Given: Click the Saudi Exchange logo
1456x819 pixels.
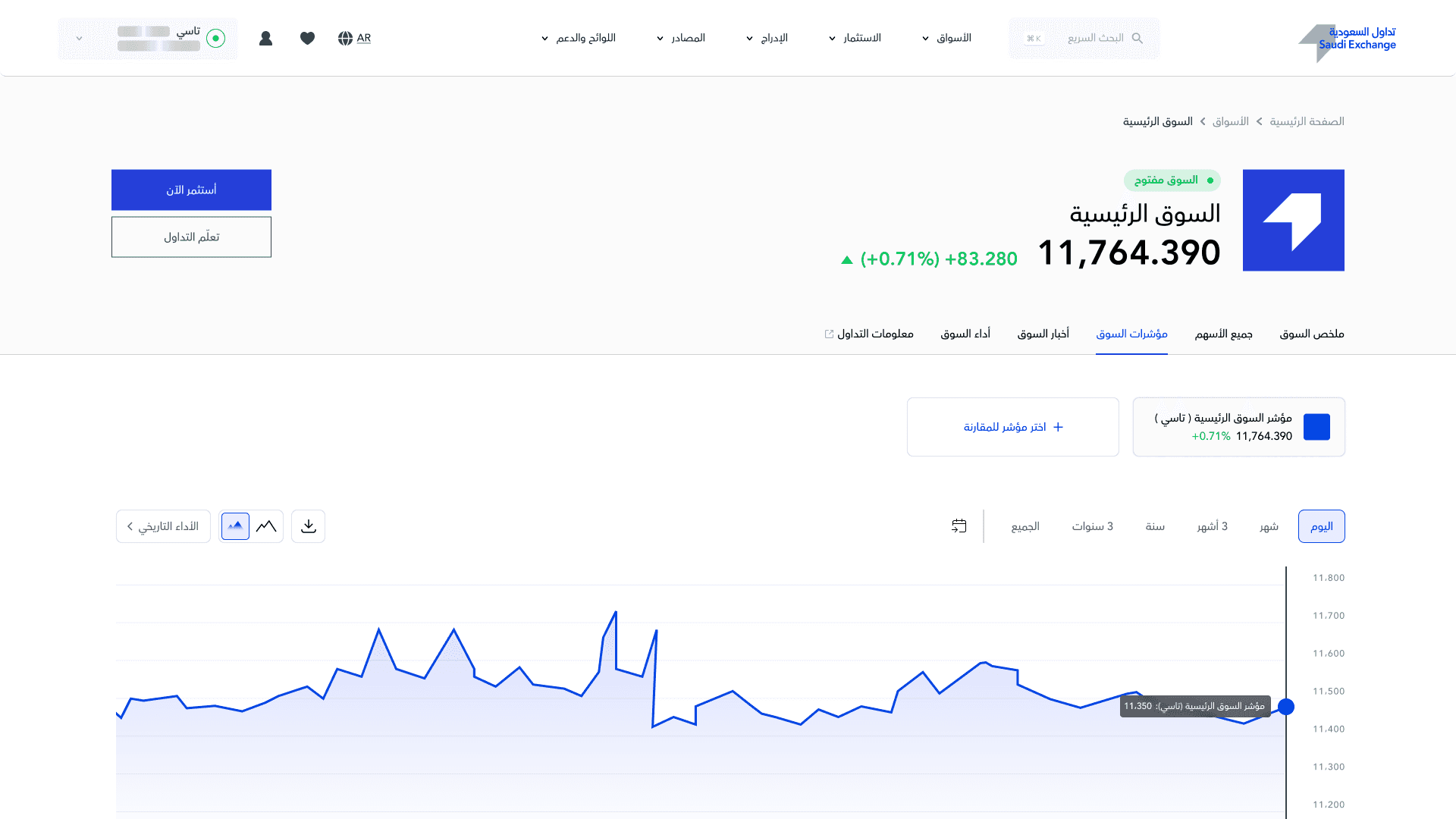Looking at the screenshot, I should click(x=1347, y=39).
